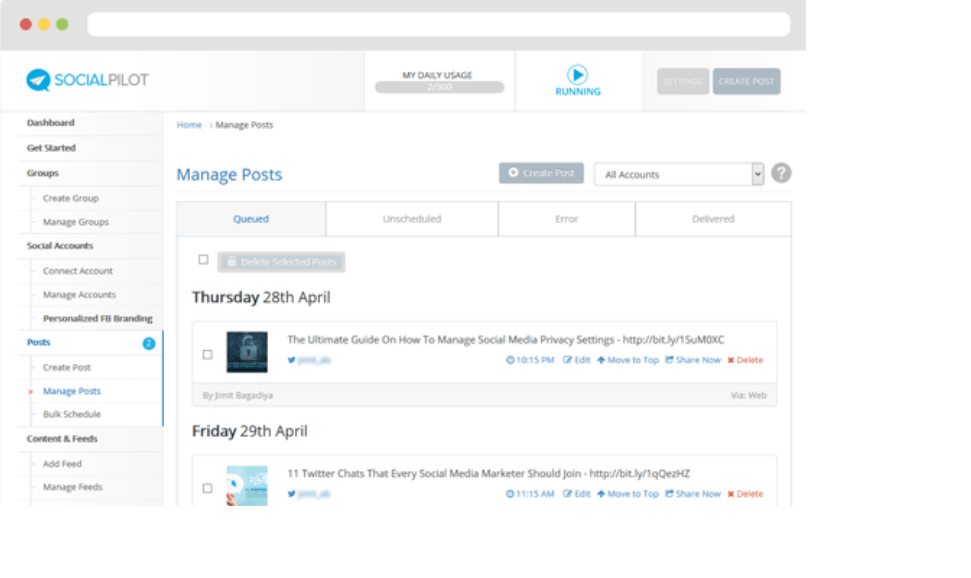The width and height of the screenshot is (971, 578).
Task: Click the Running play icon
Action: click(x=577, y=75)
